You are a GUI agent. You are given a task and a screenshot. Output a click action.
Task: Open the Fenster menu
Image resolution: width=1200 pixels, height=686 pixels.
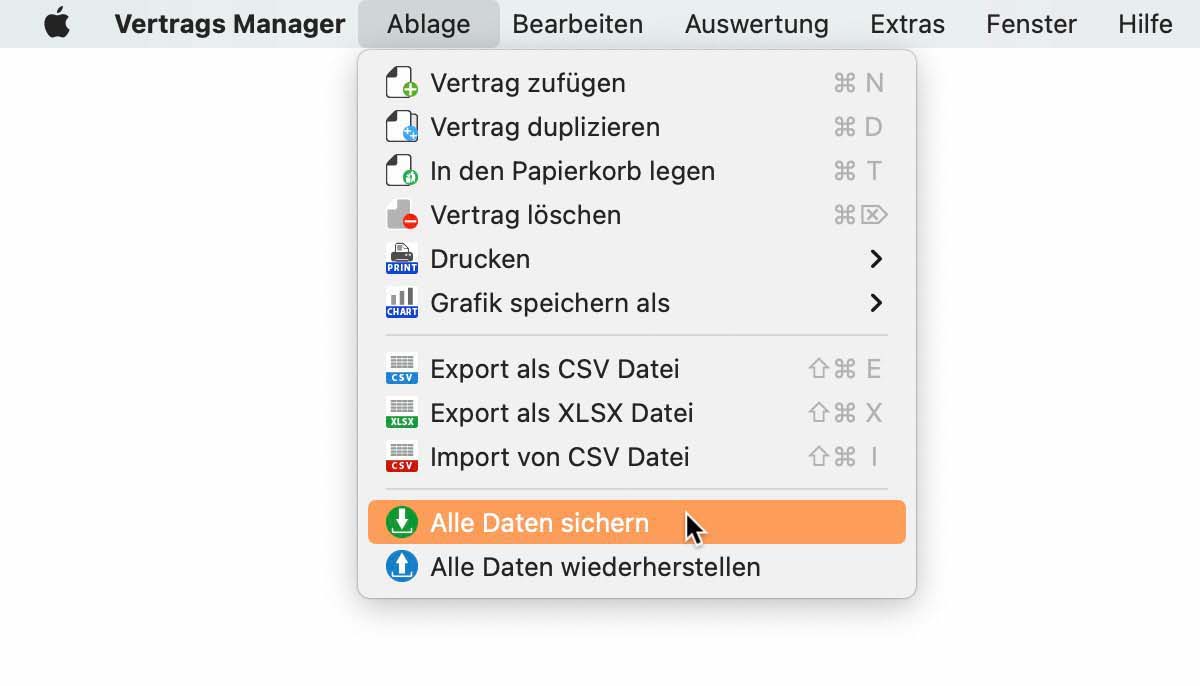1031,24
